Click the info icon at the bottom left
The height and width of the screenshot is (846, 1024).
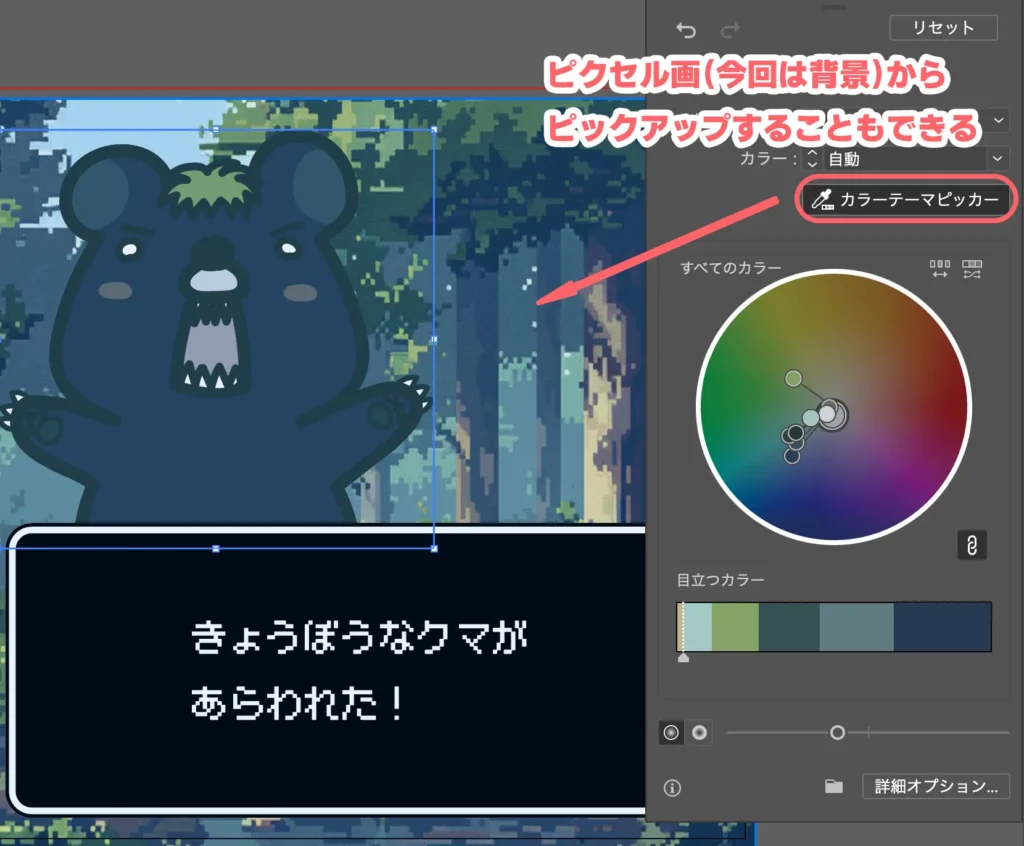pos(672,788)
